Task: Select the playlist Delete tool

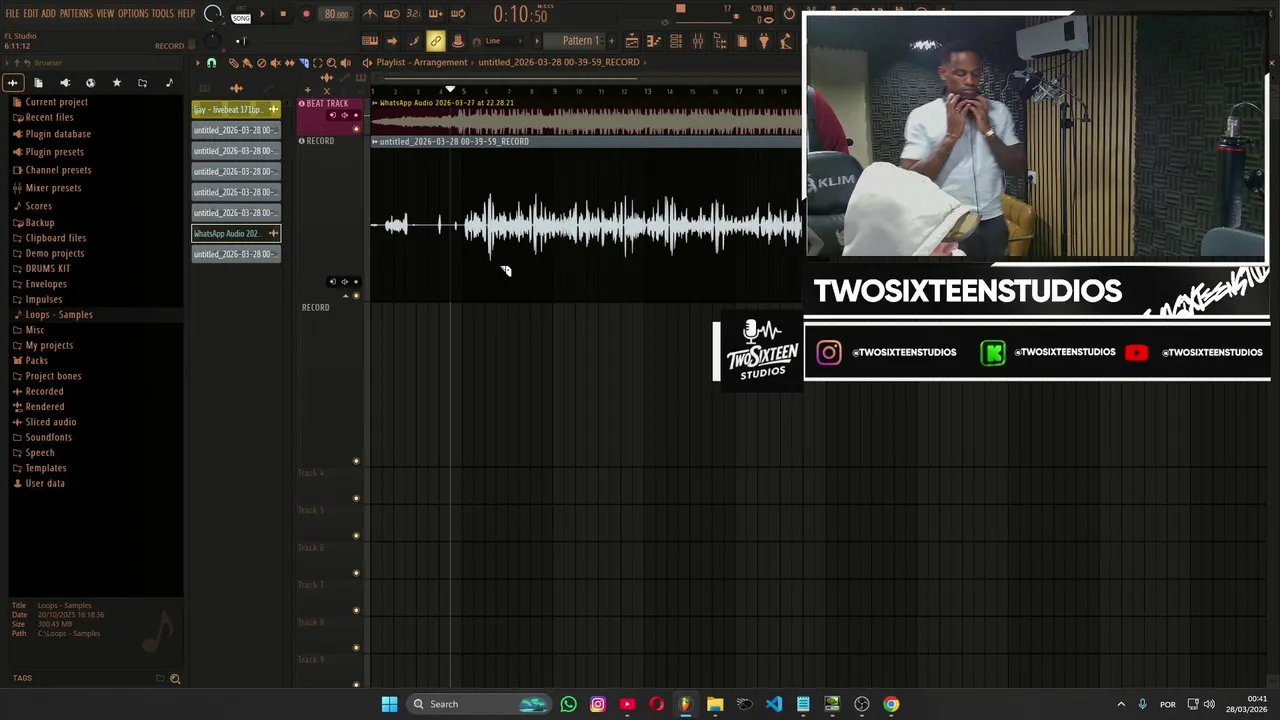Action: coord(261,63)
